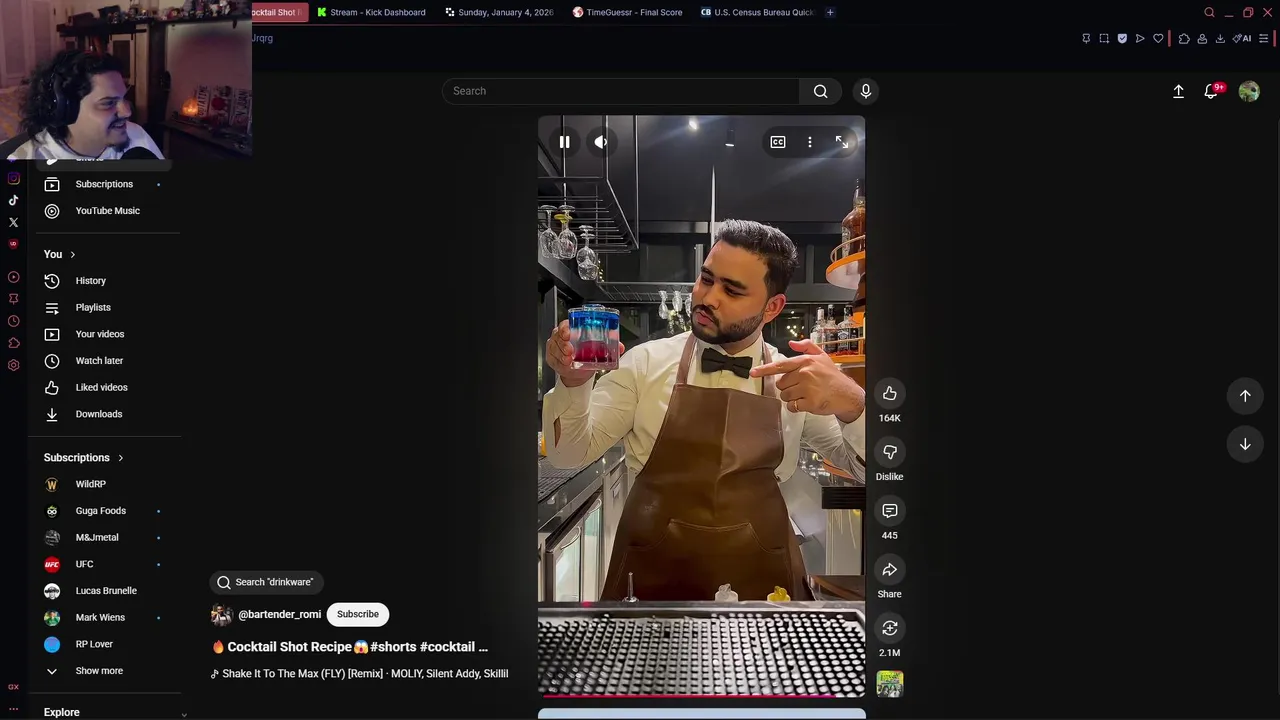The image size is (1280, 720).
Task: Open Downloads in the sidebar
Action: [104, 414]
